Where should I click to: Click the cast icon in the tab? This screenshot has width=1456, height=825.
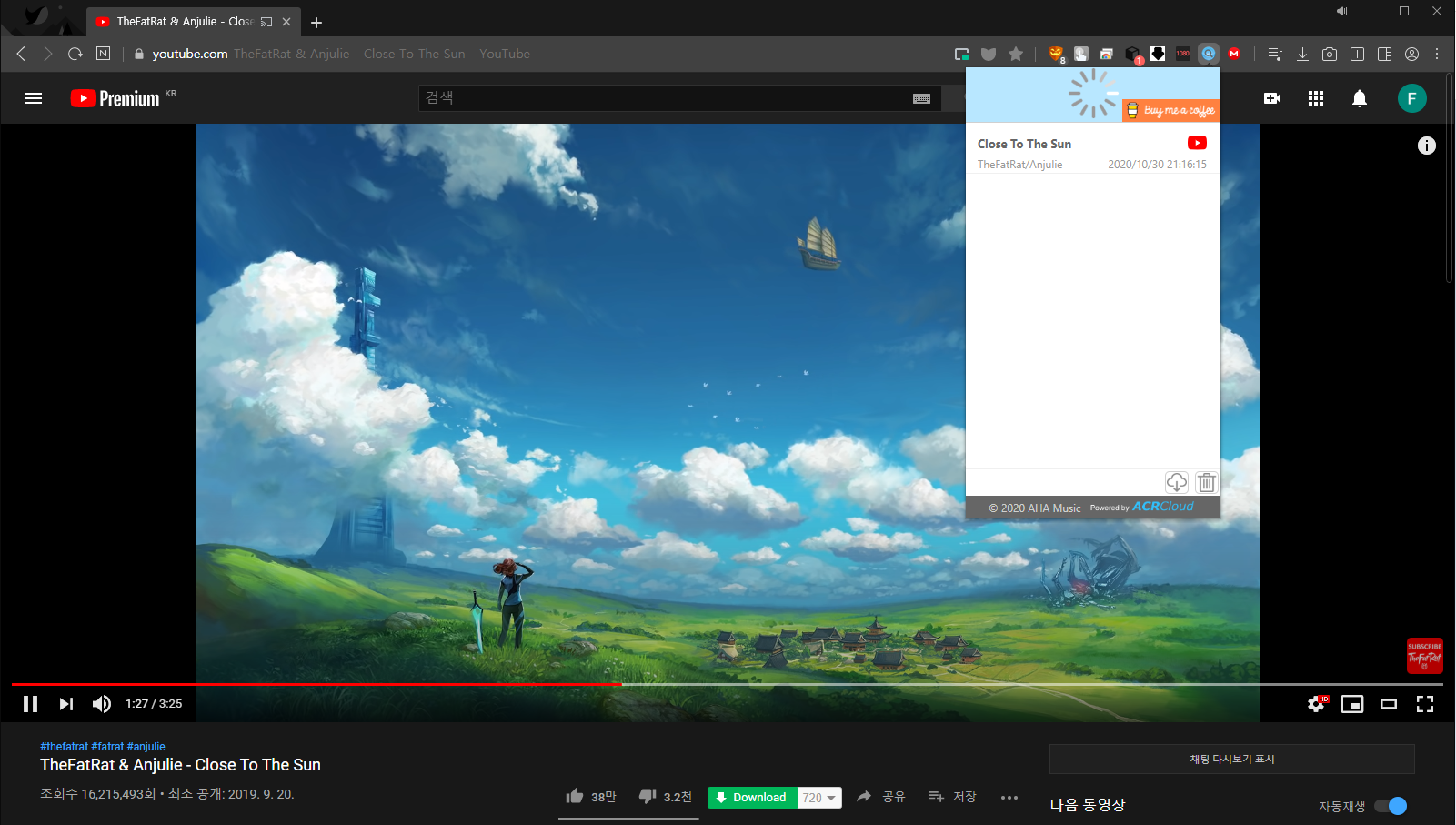(x=266, y=22)
